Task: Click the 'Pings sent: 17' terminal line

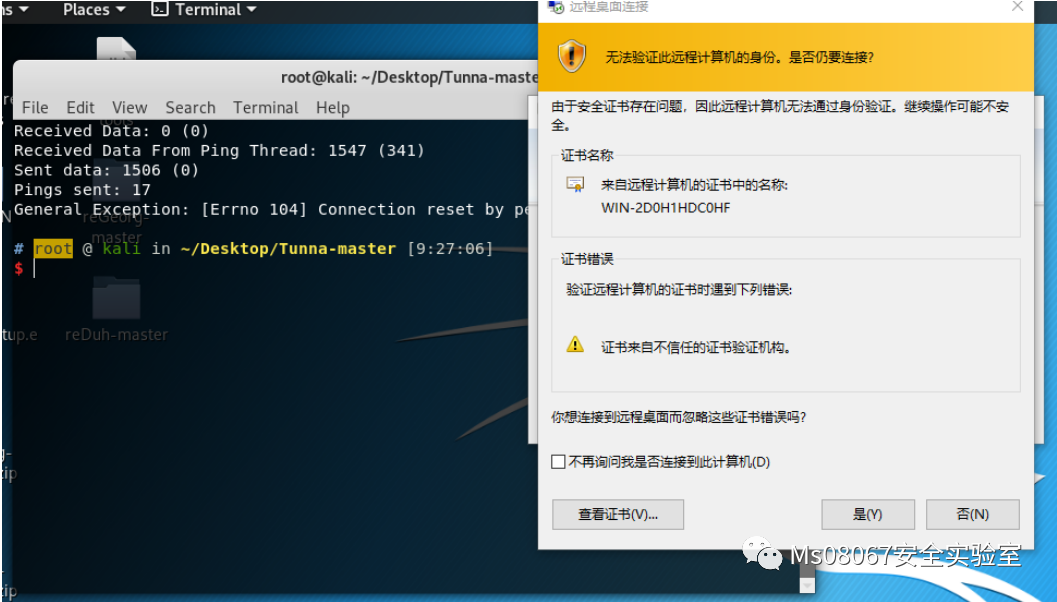Action: tap(82, 189)
